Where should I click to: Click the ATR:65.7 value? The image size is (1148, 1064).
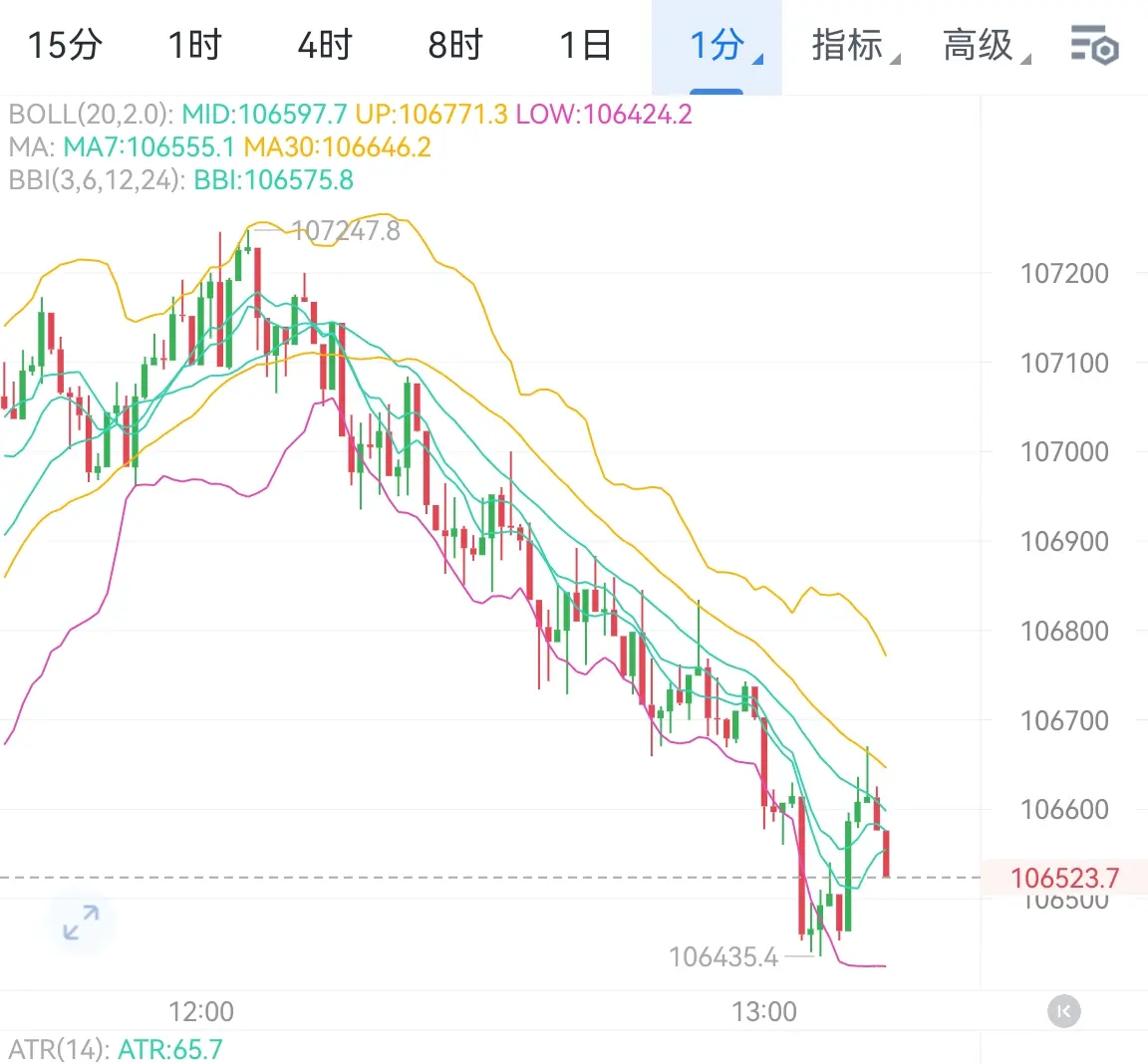click(x=169, y=1049)
